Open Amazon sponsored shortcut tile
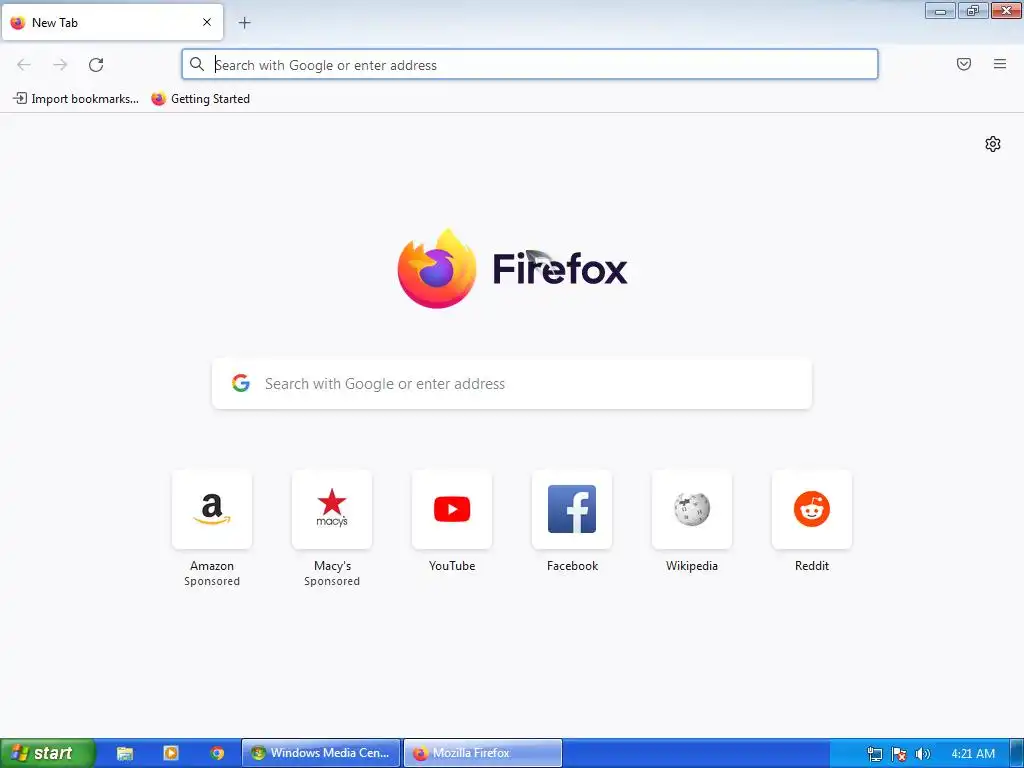Screen dimensions: 1024x768 point(212,509)
